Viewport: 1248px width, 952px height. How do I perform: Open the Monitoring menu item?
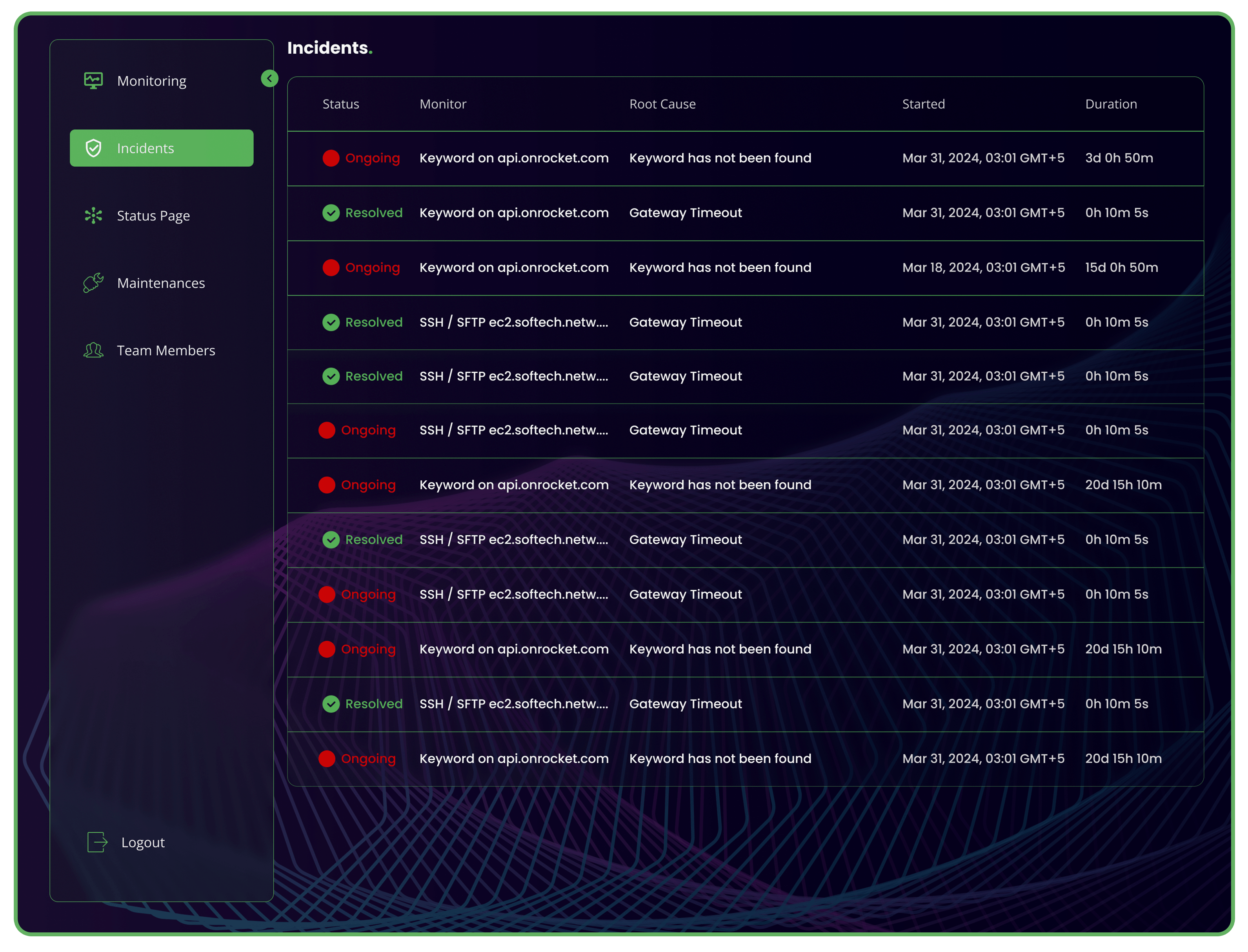151,81
